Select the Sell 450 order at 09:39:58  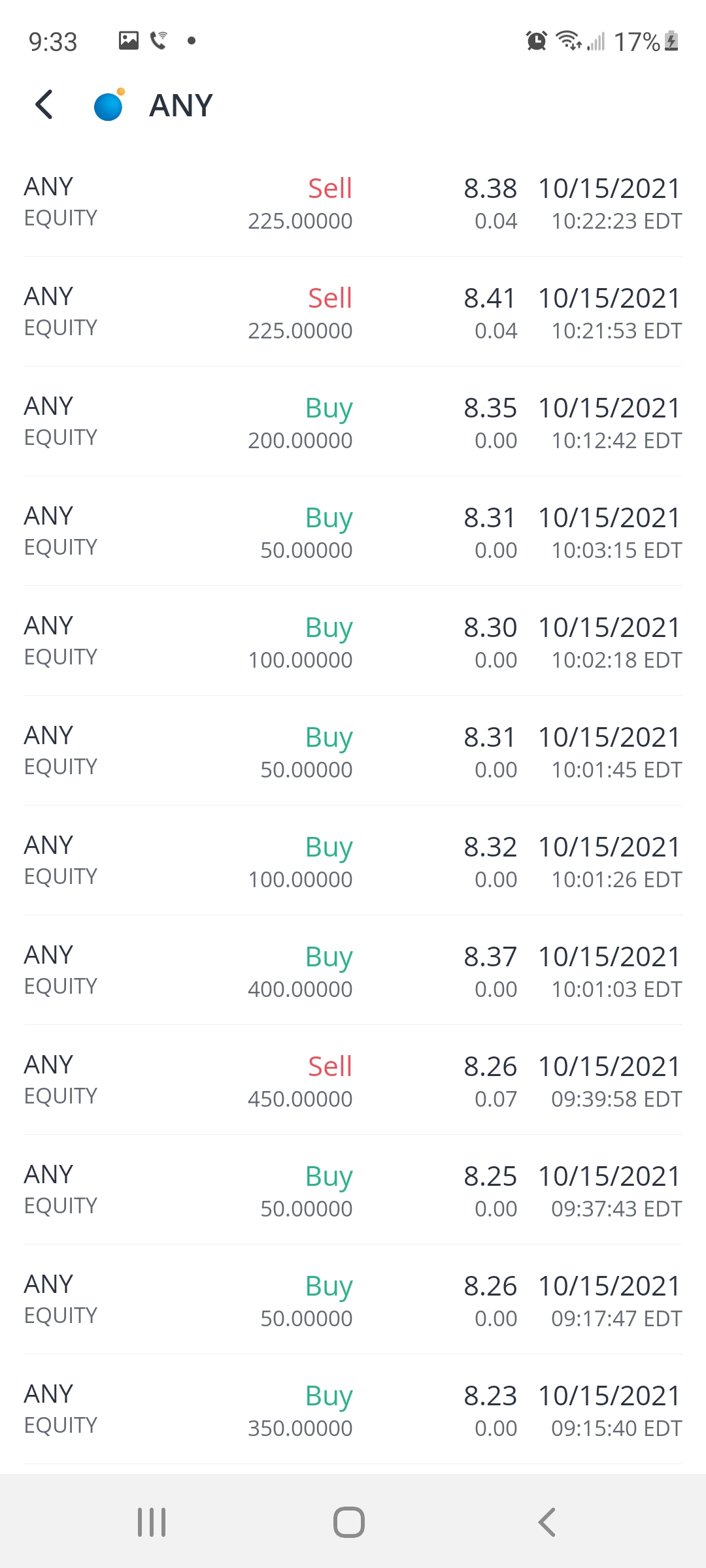point(353,1081)
